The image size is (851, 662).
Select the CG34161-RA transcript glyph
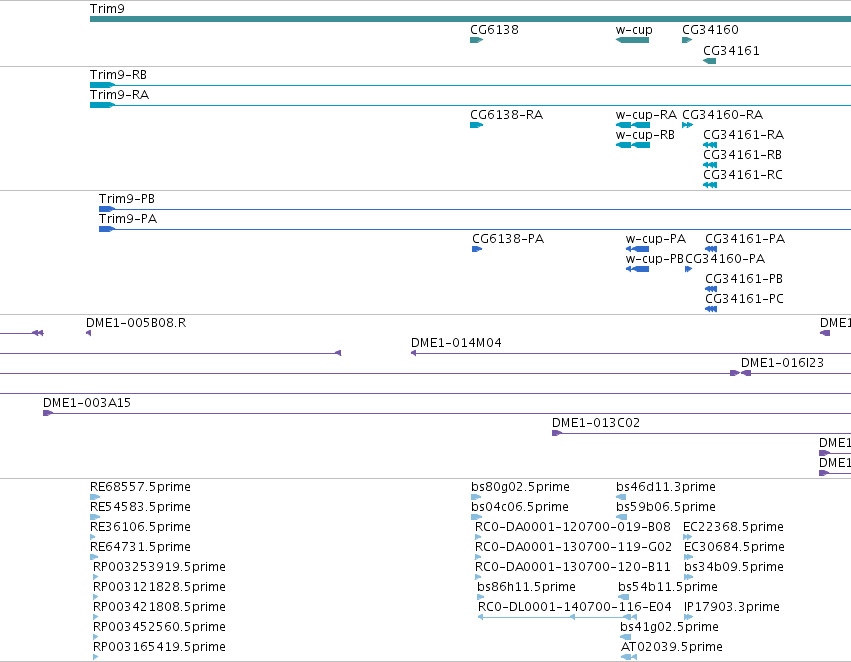(x=710, y=145)
